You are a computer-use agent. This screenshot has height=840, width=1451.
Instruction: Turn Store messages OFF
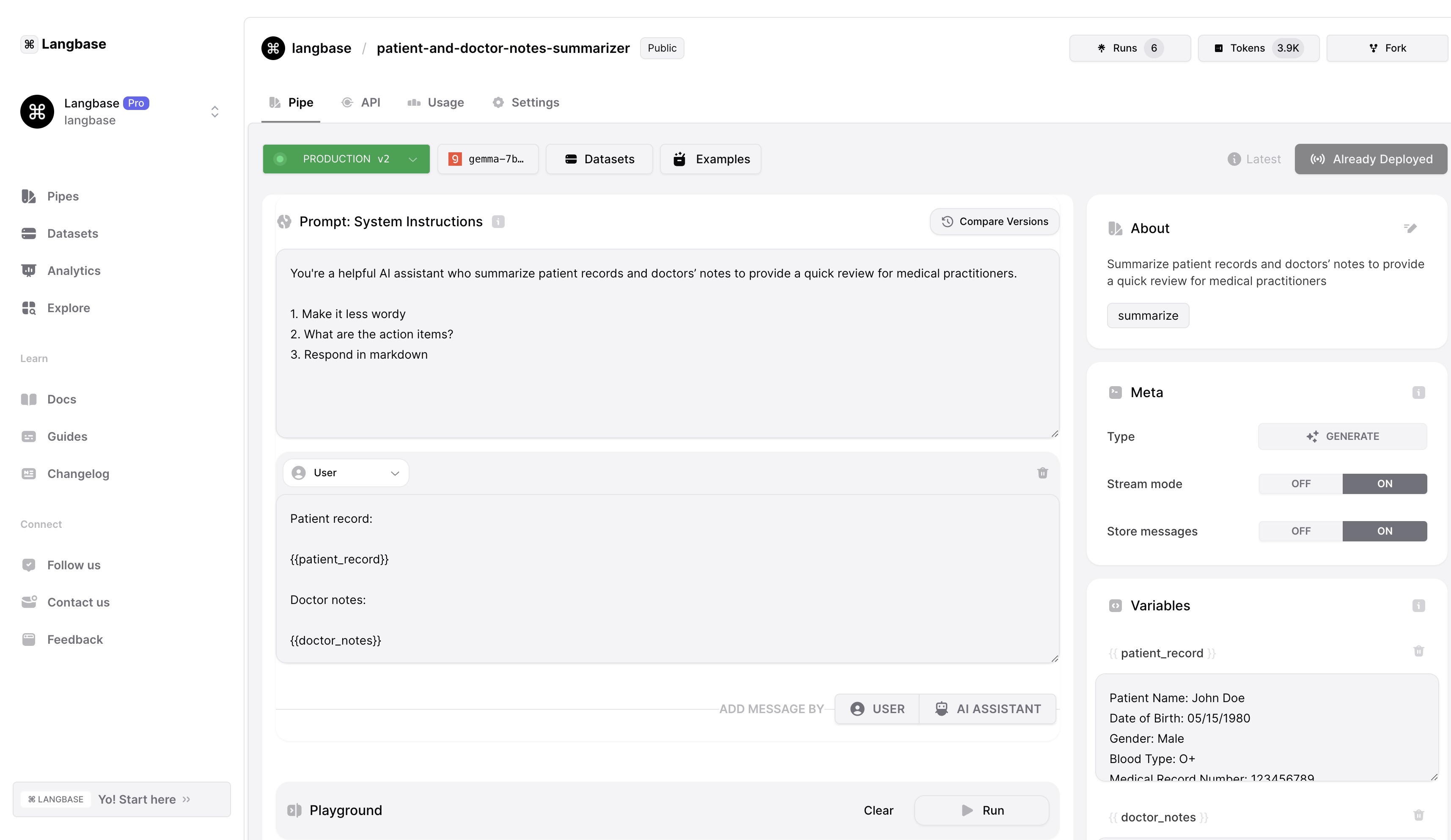pyautogui.click(x=1300, y=531)
